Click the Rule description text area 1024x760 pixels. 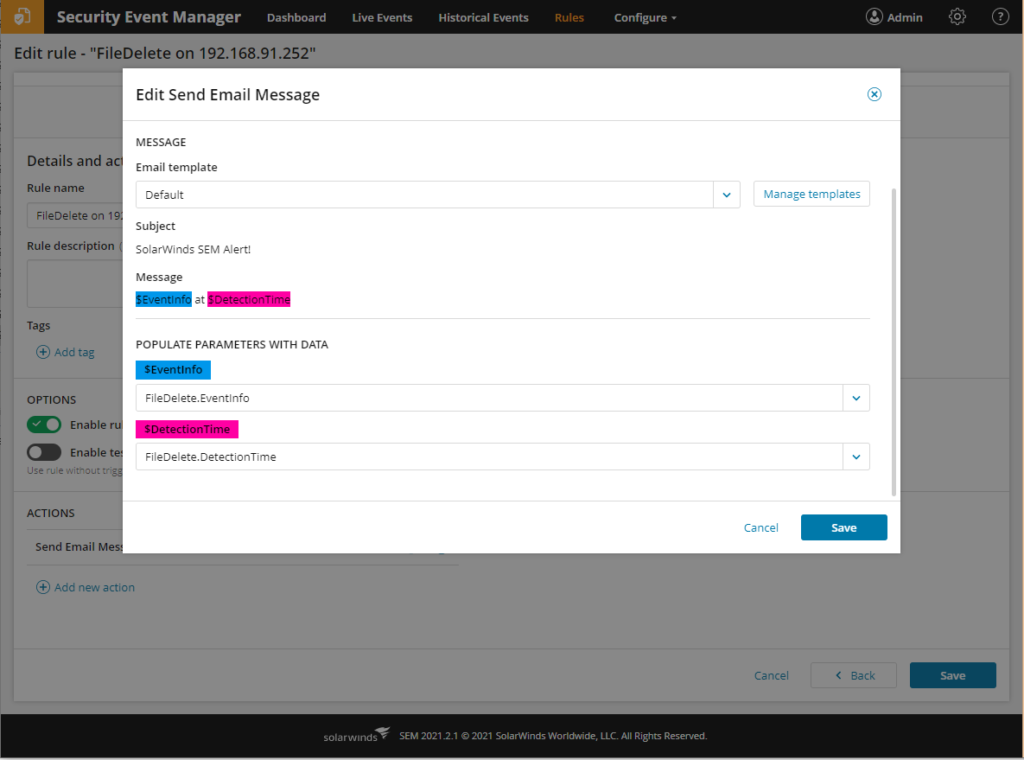(75, 283)
